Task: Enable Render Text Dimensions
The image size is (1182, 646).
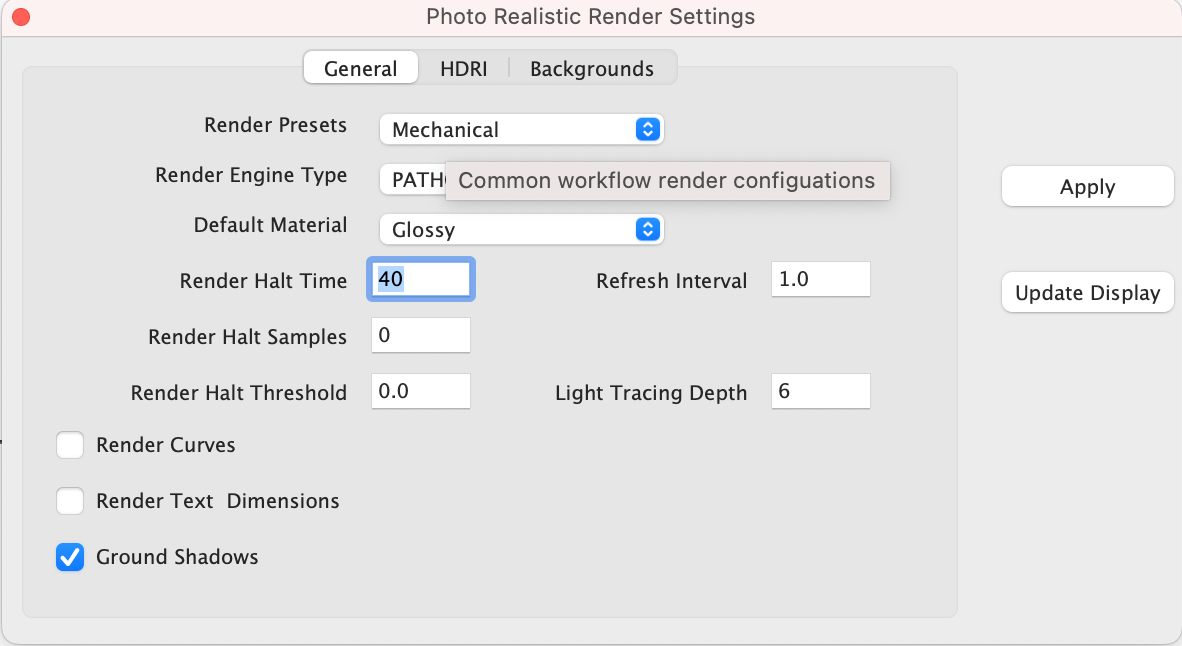Action: point(70,500)
